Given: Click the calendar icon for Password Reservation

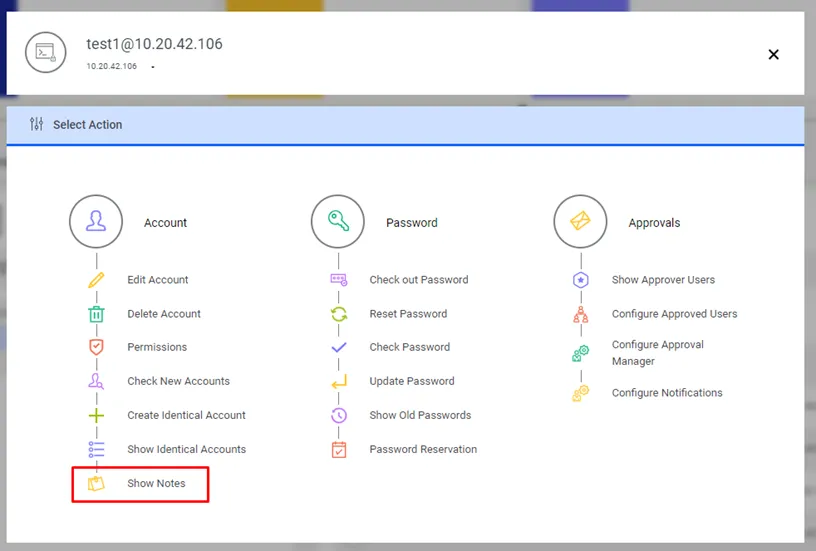Looking at the screenshot, I should click(339, 449).
